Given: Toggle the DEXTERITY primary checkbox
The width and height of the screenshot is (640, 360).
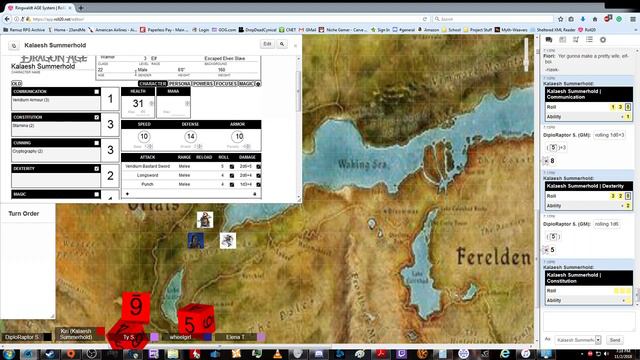Looking at the screenshot, I should tap(97, 169).
